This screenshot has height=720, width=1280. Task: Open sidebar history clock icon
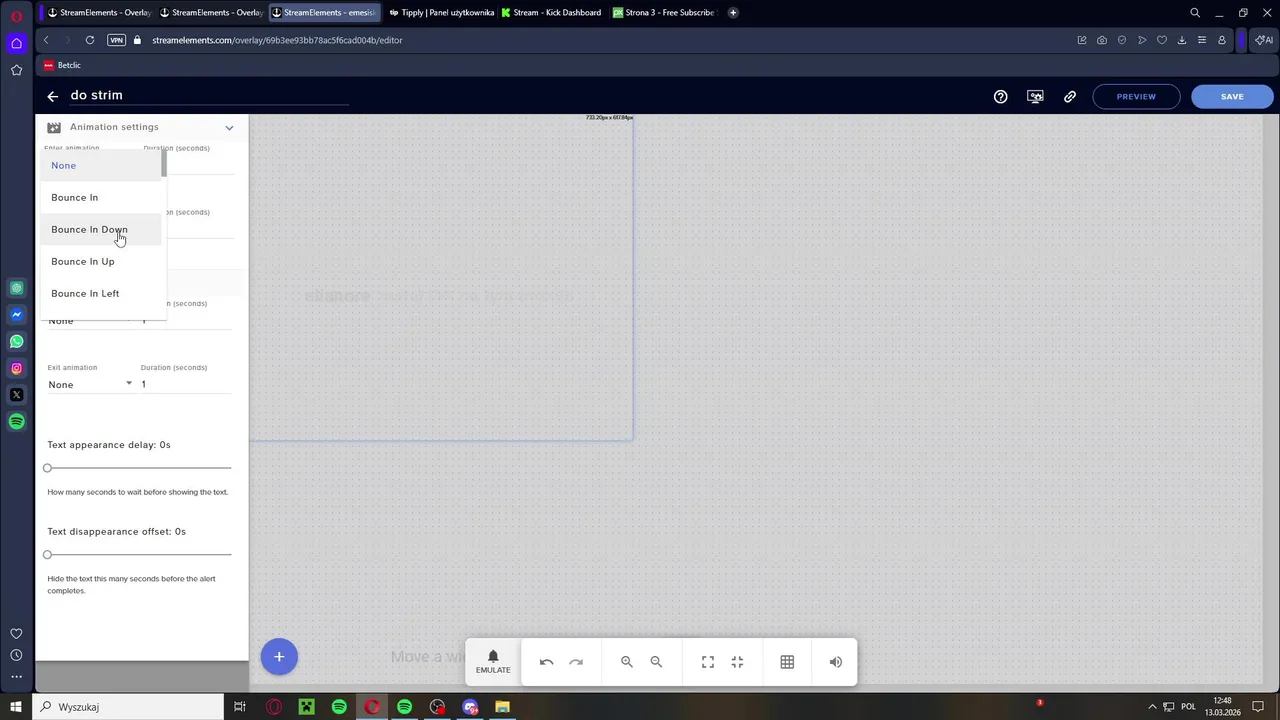[16, 655]
